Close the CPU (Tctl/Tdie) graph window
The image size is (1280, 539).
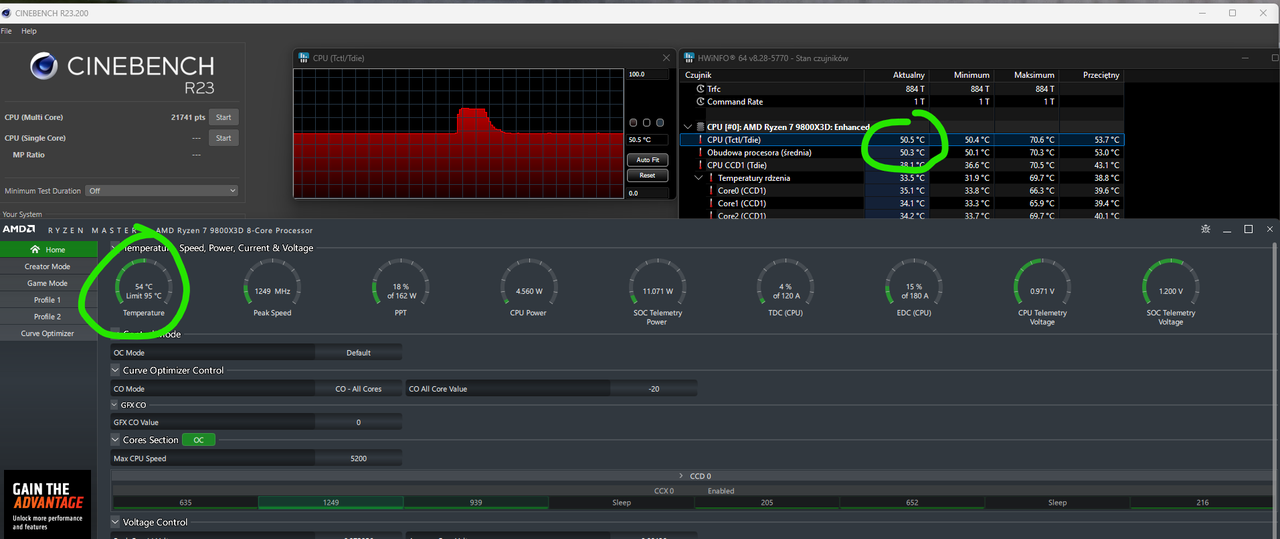(666, 58)
